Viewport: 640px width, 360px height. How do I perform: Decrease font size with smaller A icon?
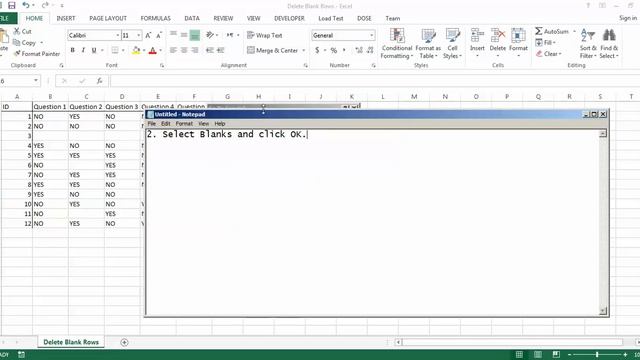click(x=159, y=36)
